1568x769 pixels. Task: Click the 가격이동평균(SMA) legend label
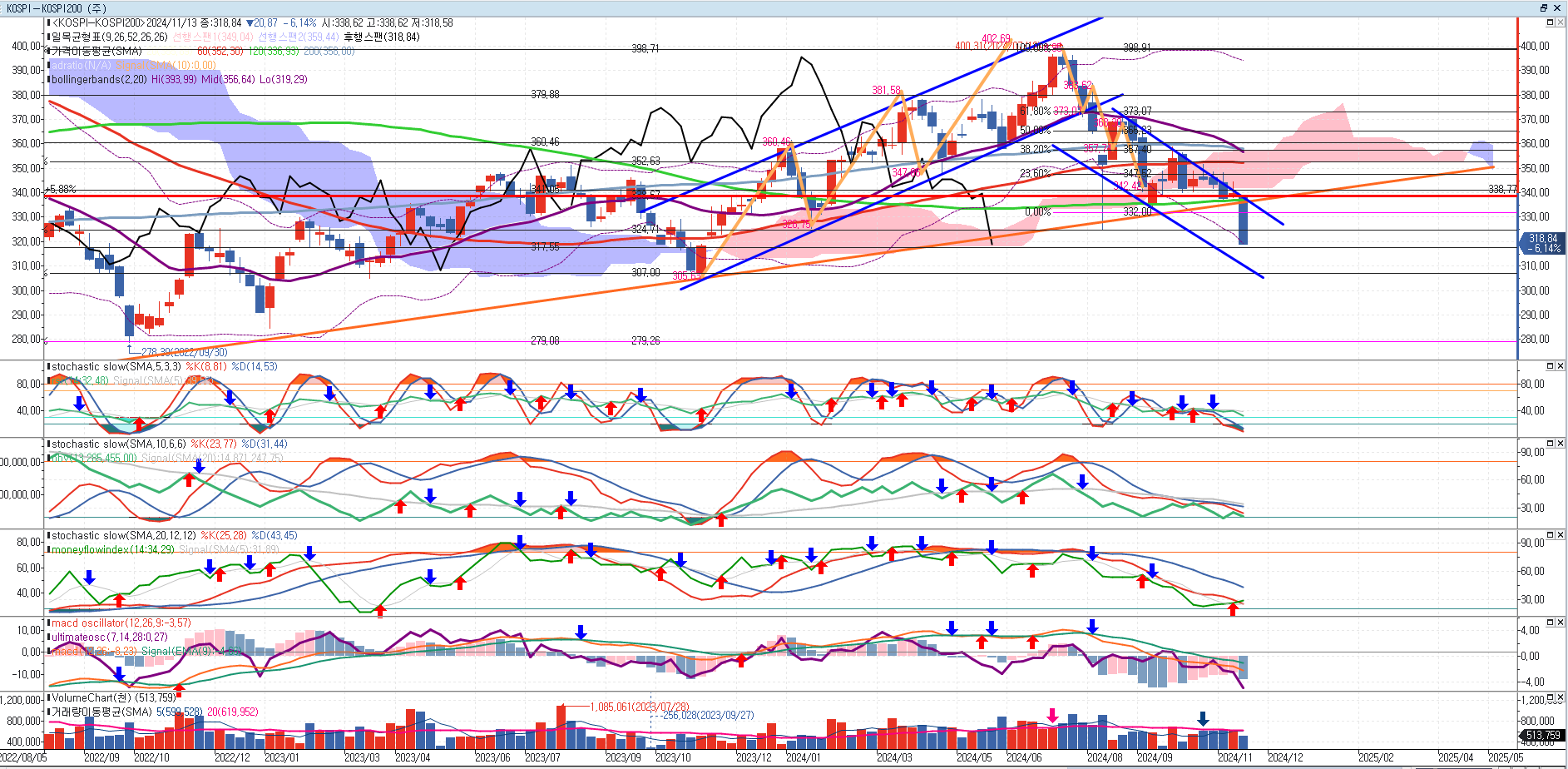[96, 52]
